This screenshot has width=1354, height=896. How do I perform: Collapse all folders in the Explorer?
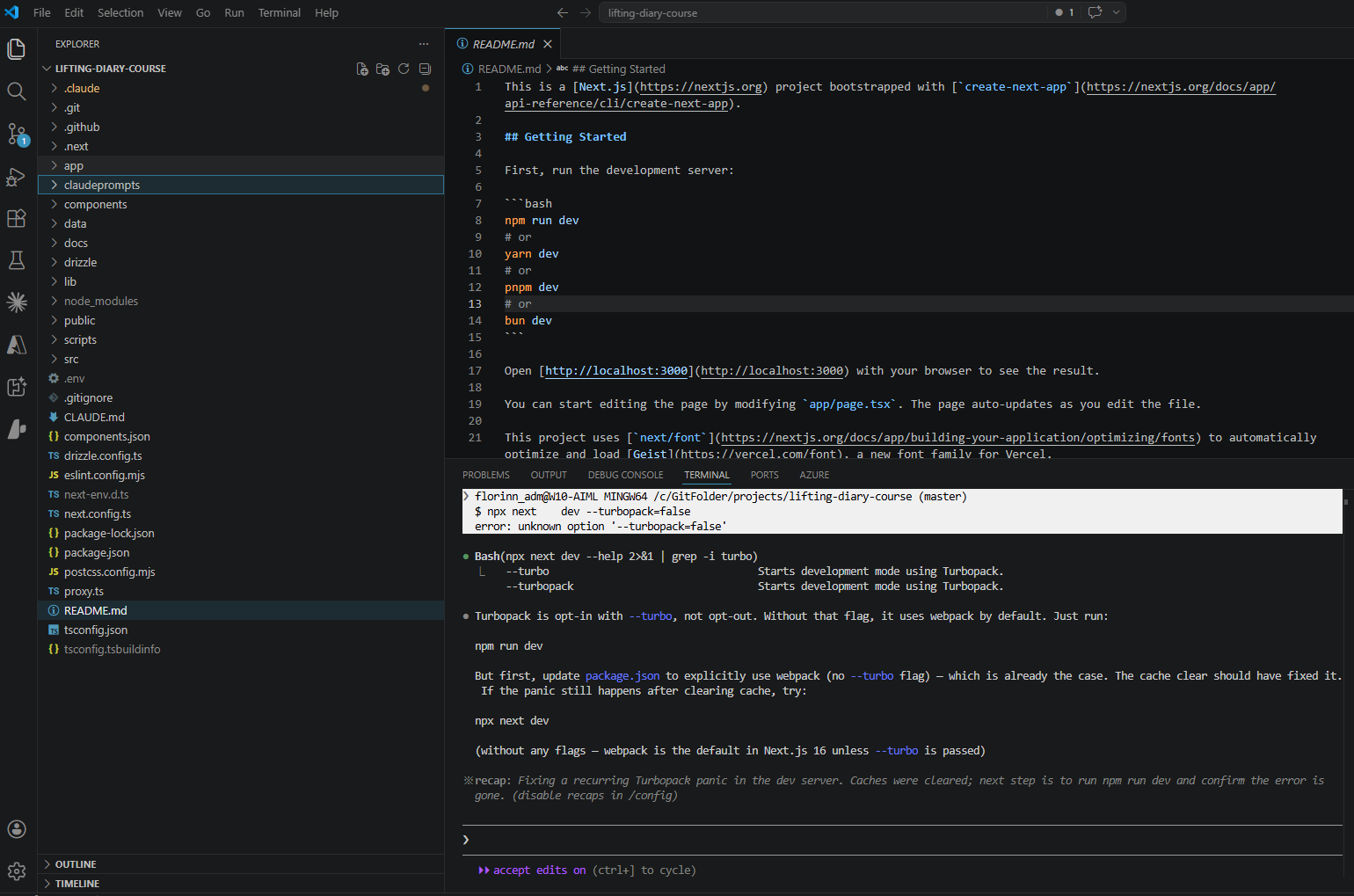(425, 68)
